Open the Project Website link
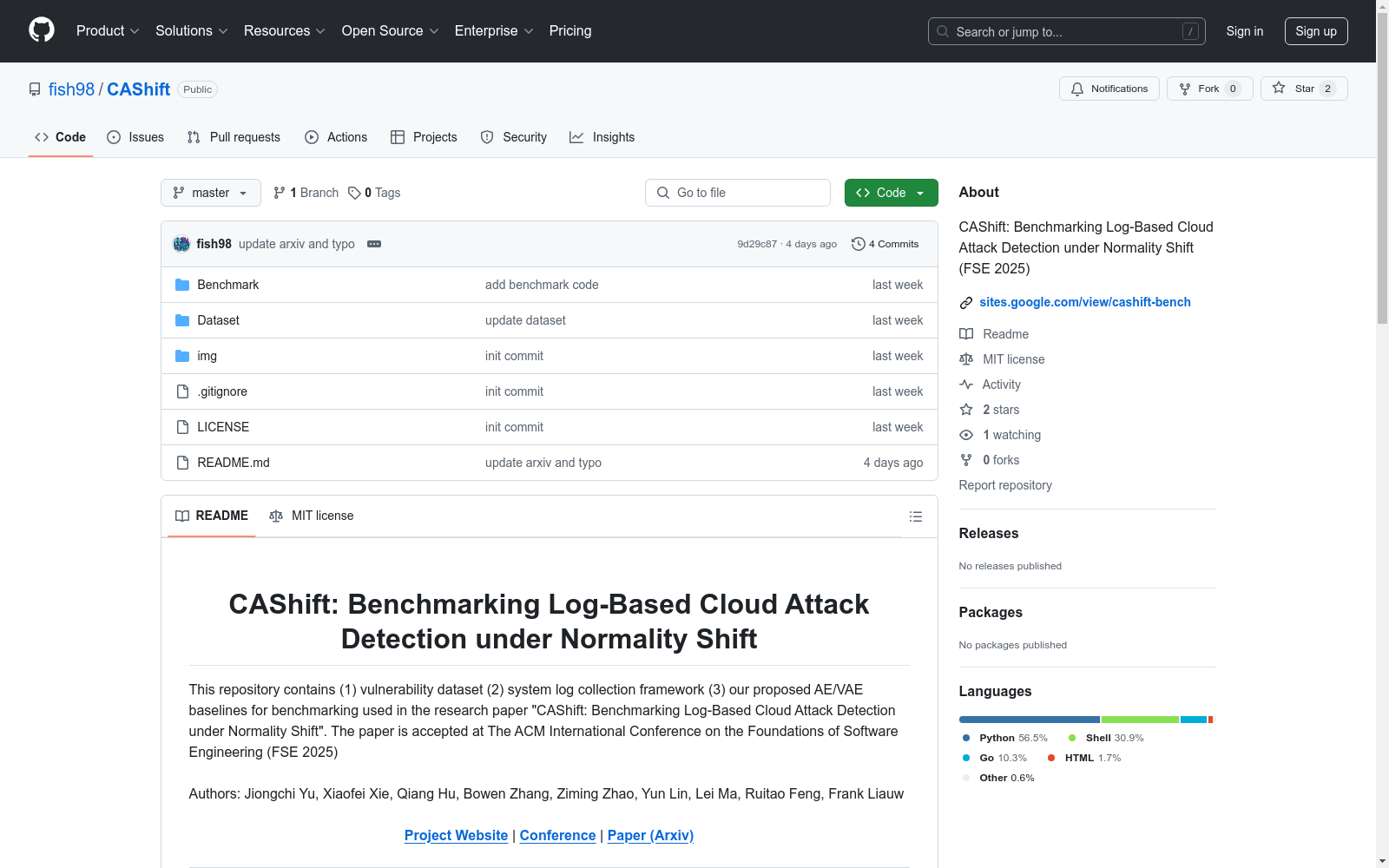 coord(456,835)
